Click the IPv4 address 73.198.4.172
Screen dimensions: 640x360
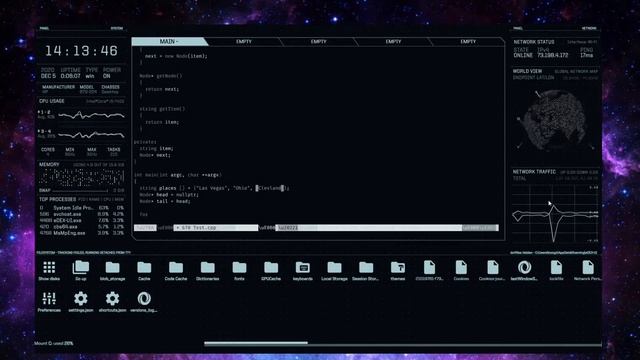(553, 56)
